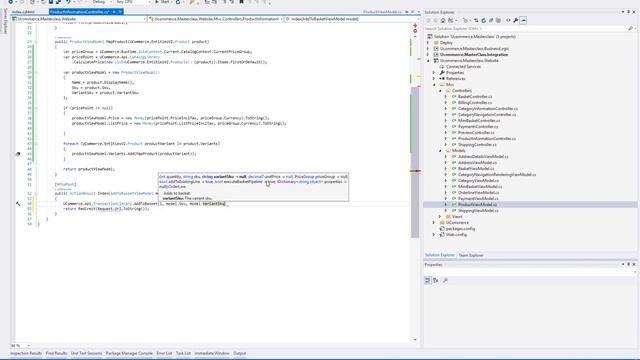Open Find Results tab
Screen dimensions: 640x360
(56, 353)
